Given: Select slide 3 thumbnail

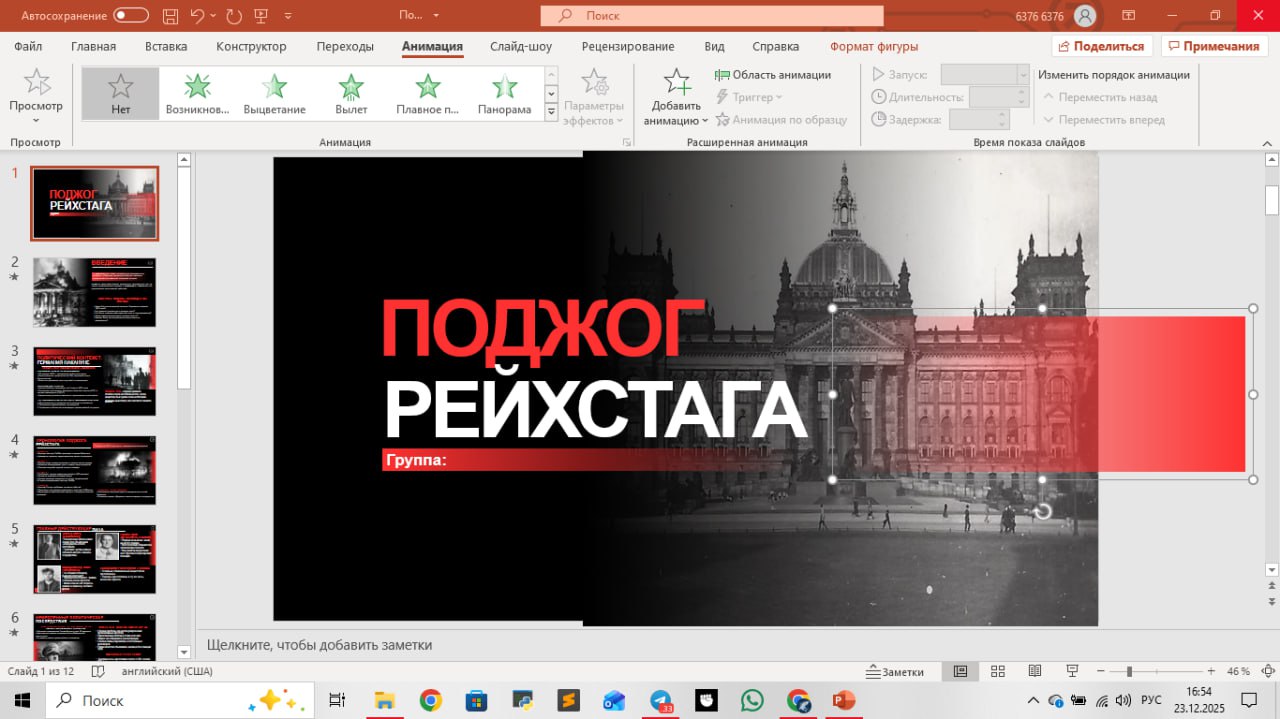Looking at the screenshot, I should click(x=94, y=381).
